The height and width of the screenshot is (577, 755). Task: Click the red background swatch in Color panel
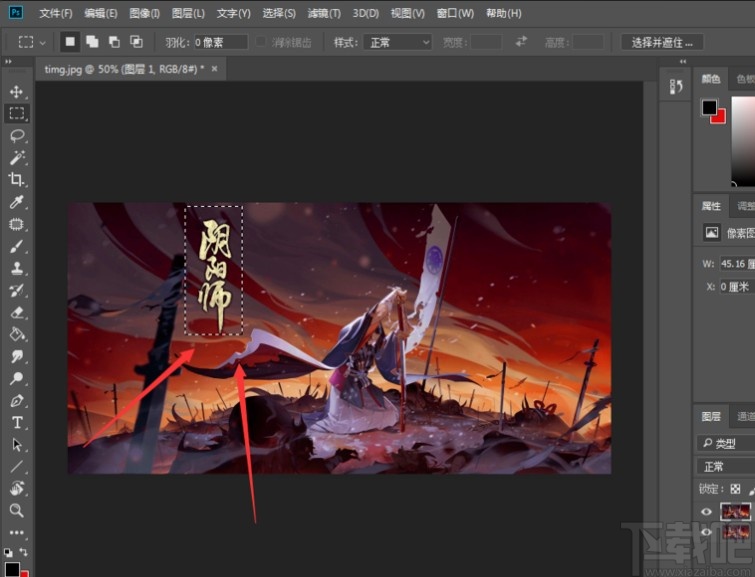[719, 117]
